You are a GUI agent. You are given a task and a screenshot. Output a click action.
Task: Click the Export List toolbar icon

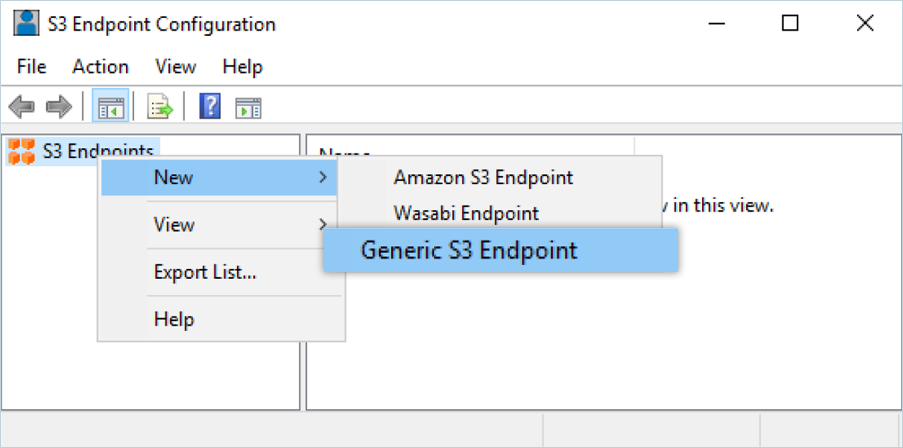tap(160, 106)
